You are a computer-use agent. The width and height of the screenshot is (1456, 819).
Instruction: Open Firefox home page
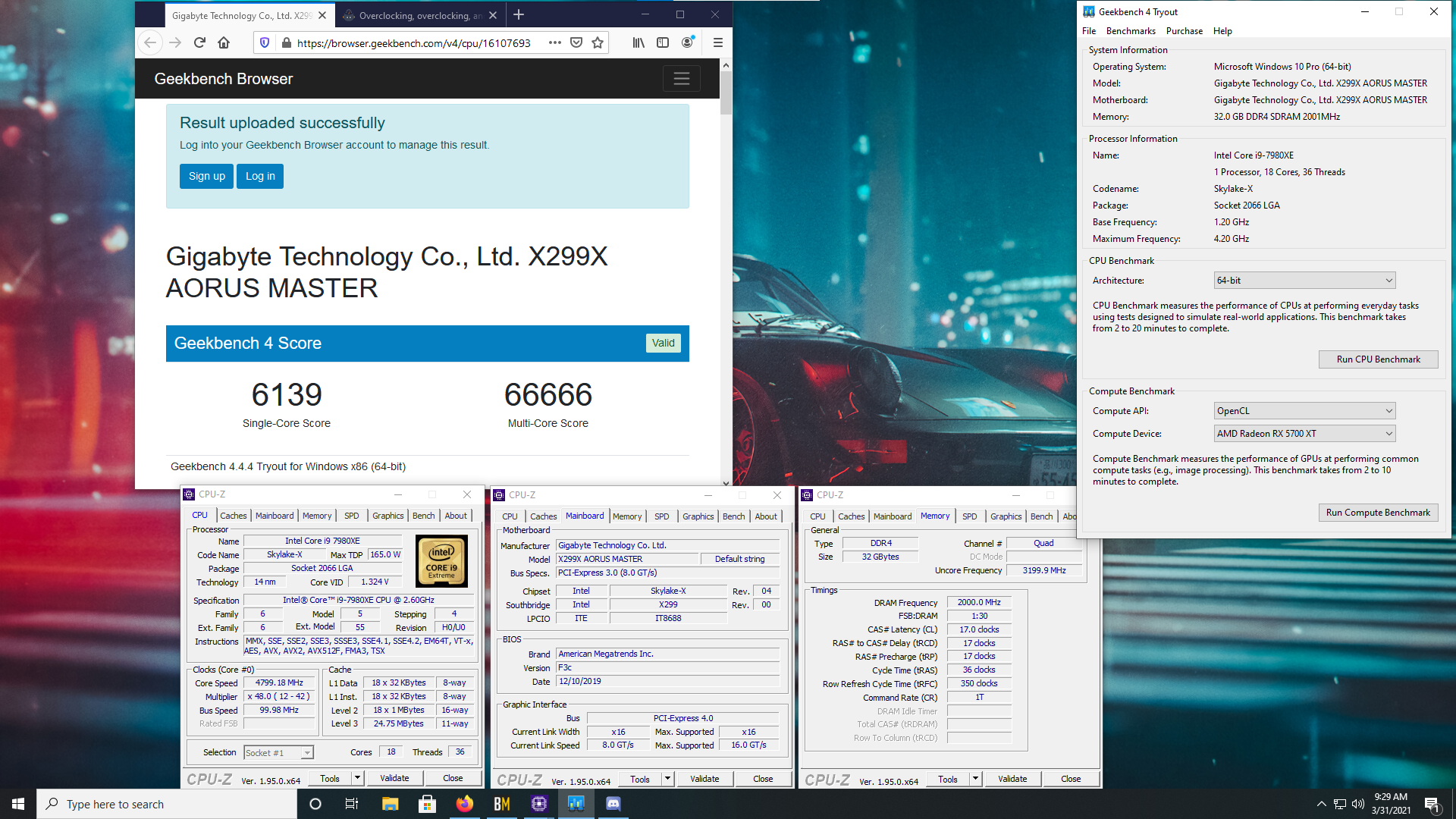click(x=224, y=43)
